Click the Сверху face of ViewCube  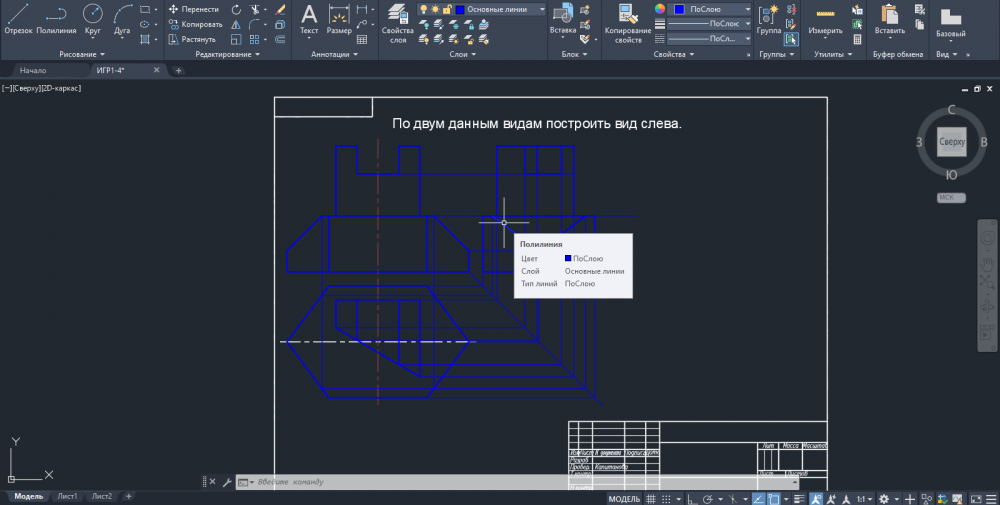(x=952, y=142)
